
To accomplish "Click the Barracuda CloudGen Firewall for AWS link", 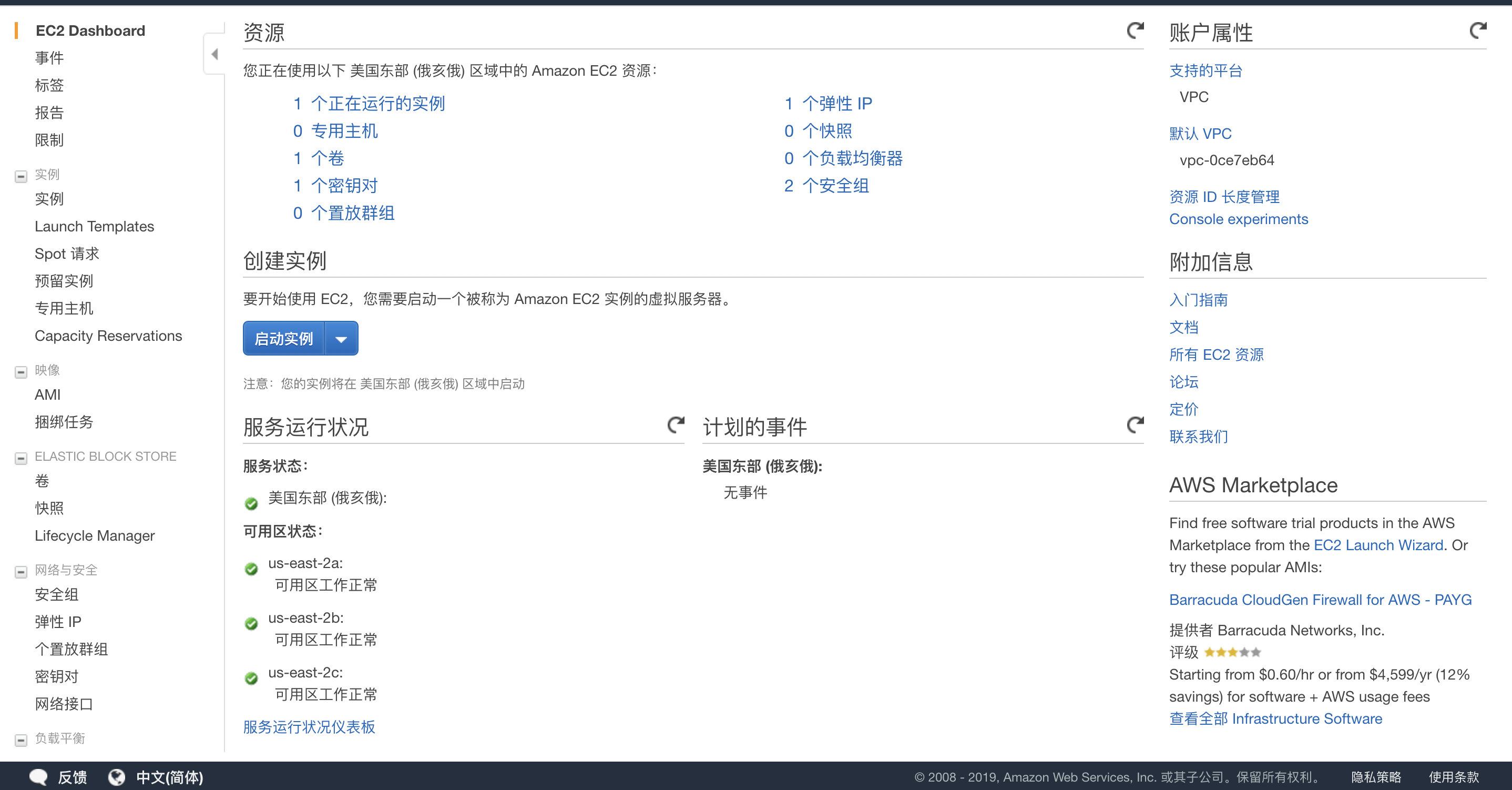I will tap(1321, 599).
